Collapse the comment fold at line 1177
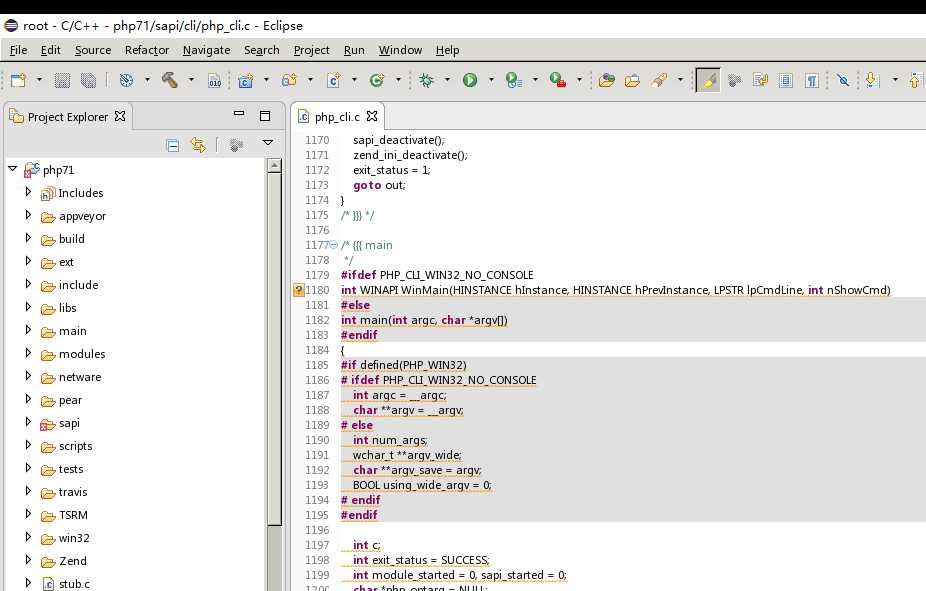The image size is (926, 591). pyautogui.click(x=333, y=244)
